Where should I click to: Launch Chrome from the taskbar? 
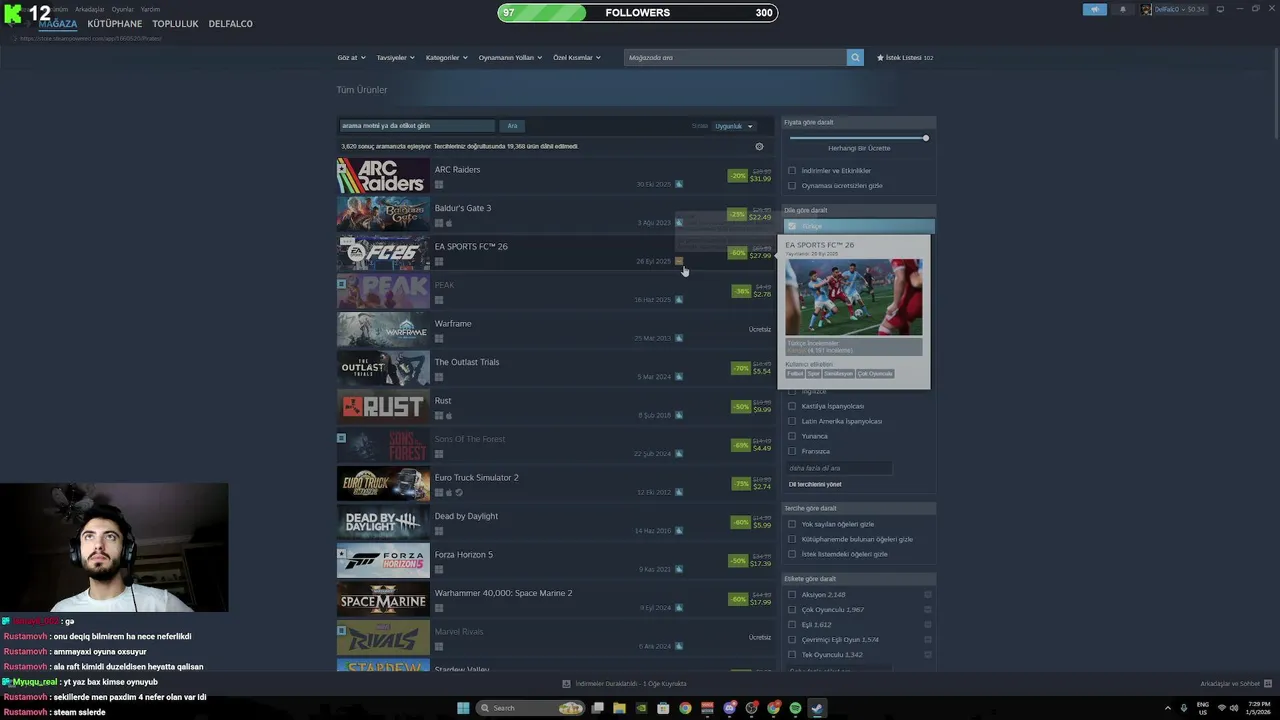685,708
